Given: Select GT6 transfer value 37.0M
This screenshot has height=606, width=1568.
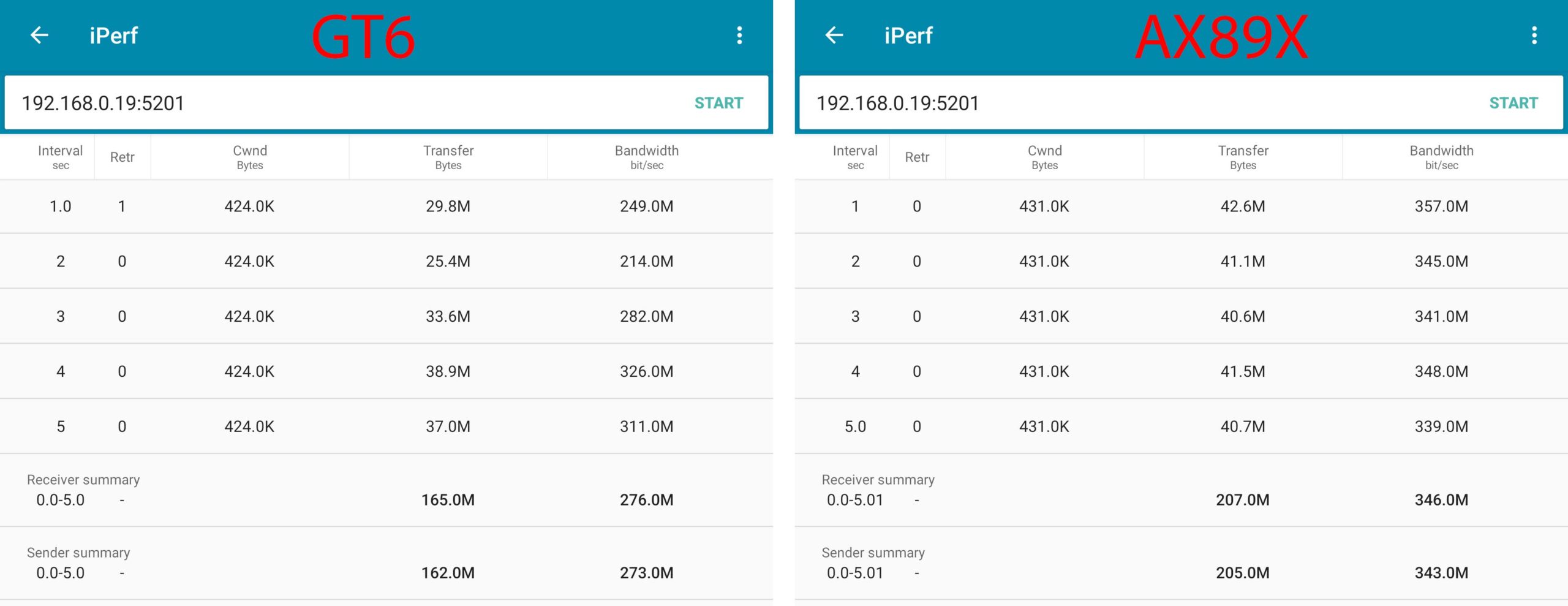Looking at the screenshot, I should (448, 426).
